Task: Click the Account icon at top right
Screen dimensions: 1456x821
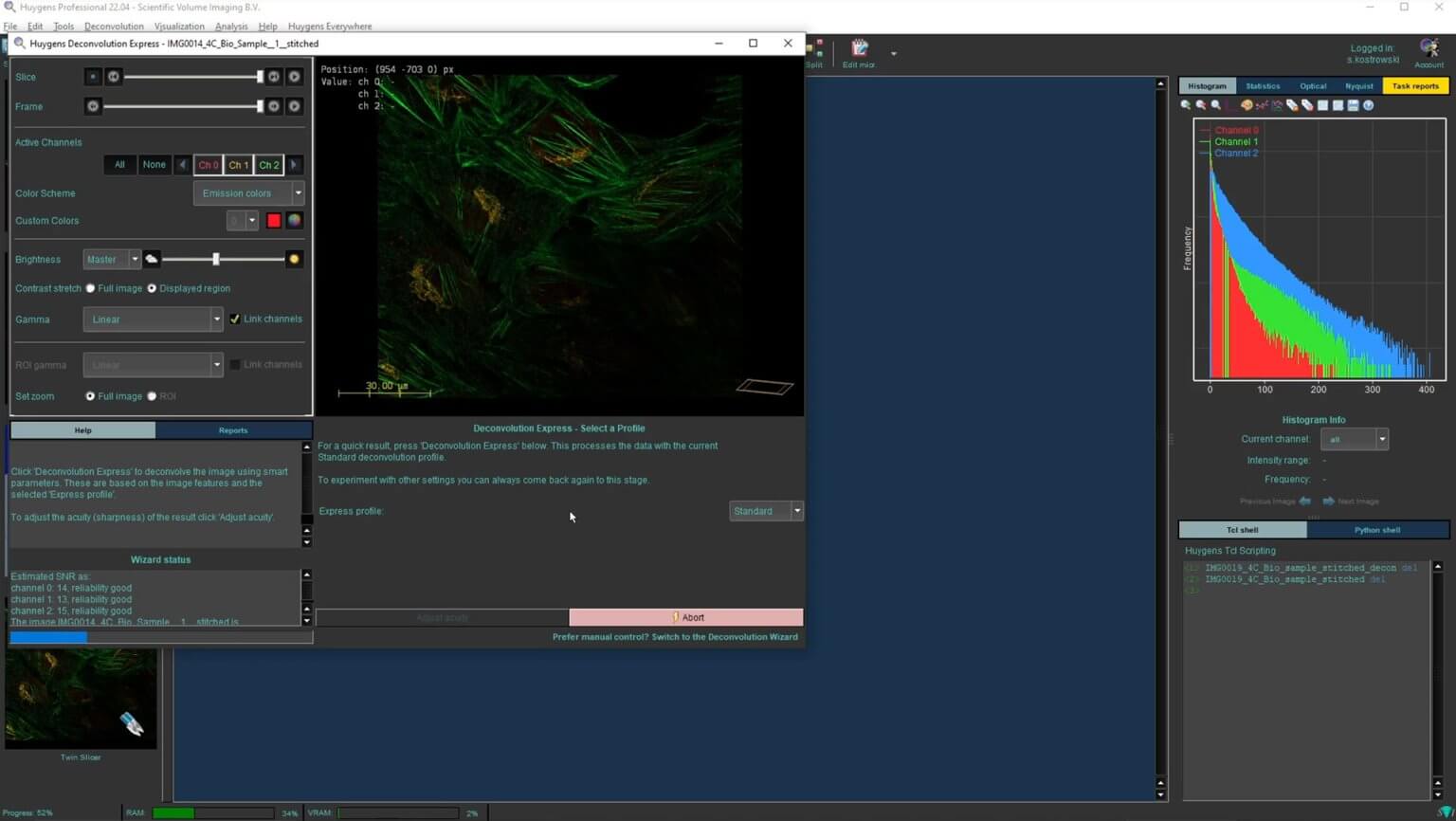Action: [1429, 51]
